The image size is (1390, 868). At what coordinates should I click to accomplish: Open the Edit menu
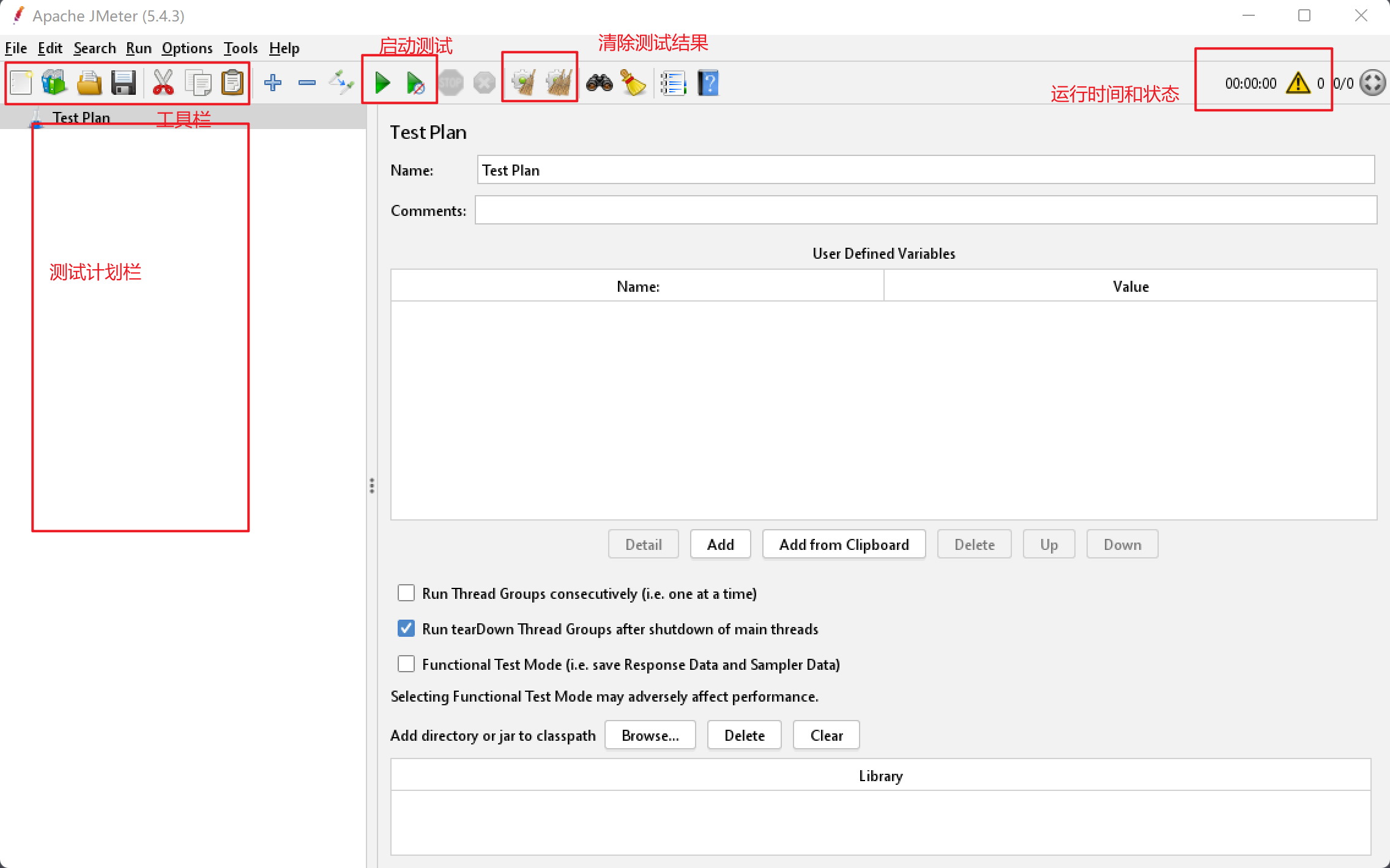pyautogui.click(x=50, y=48)
